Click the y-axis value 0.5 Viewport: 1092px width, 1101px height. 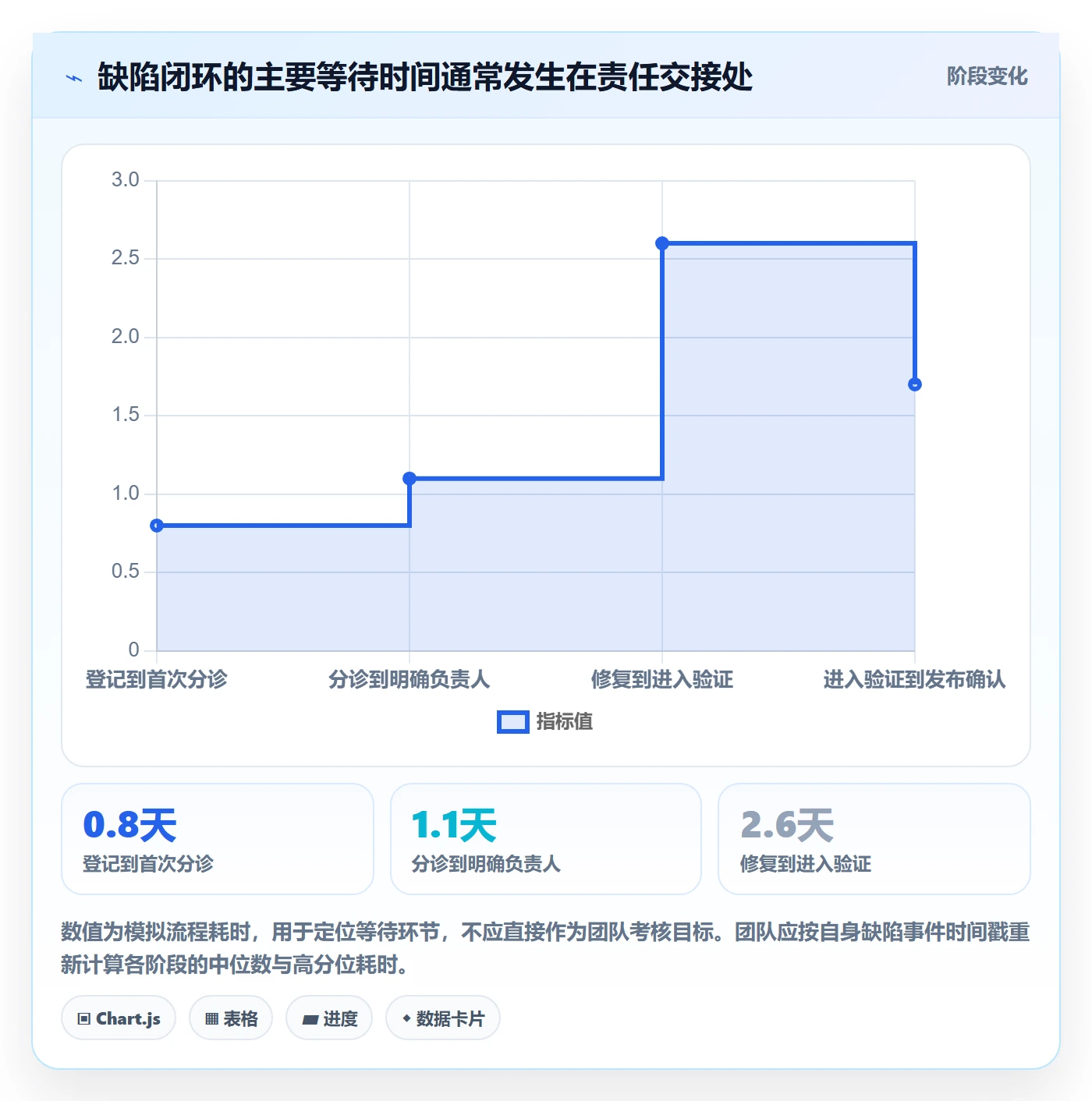point(126,572)
